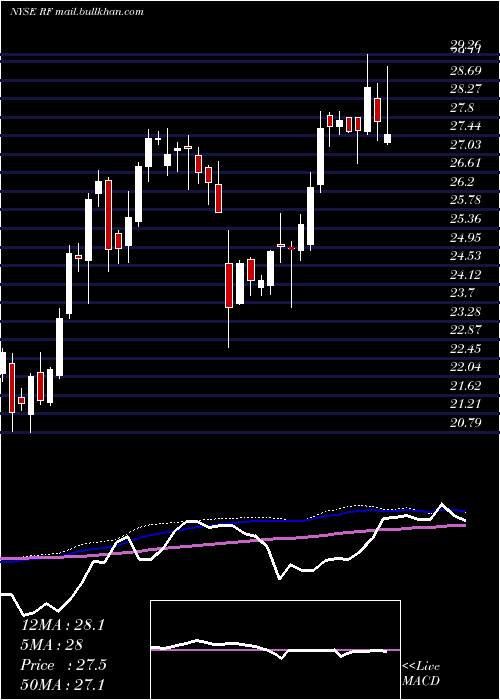Click the 24.12 price label
The image size is (500, 700).
(465, 275)
